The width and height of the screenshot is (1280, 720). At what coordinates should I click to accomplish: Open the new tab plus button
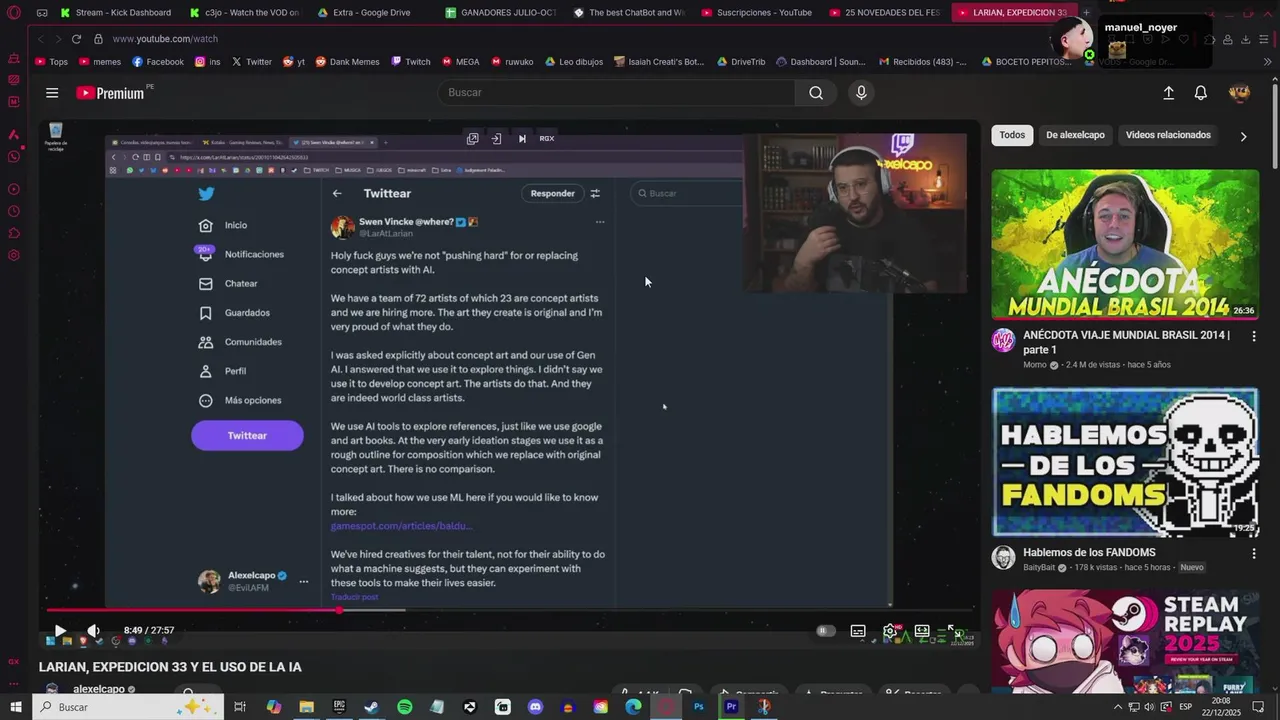[1086, 12]
